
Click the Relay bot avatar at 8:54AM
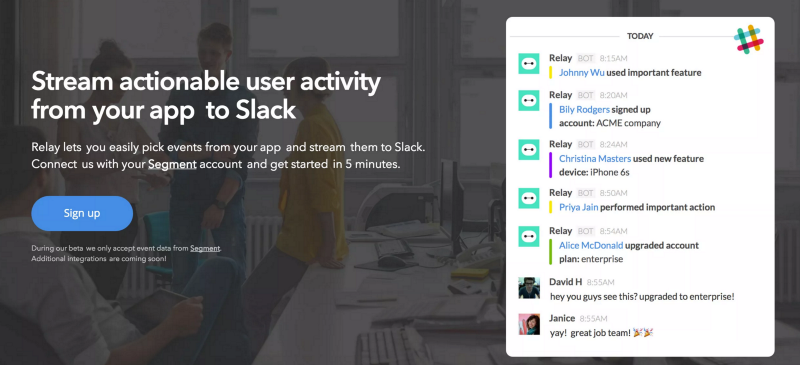tap(529, 236)
